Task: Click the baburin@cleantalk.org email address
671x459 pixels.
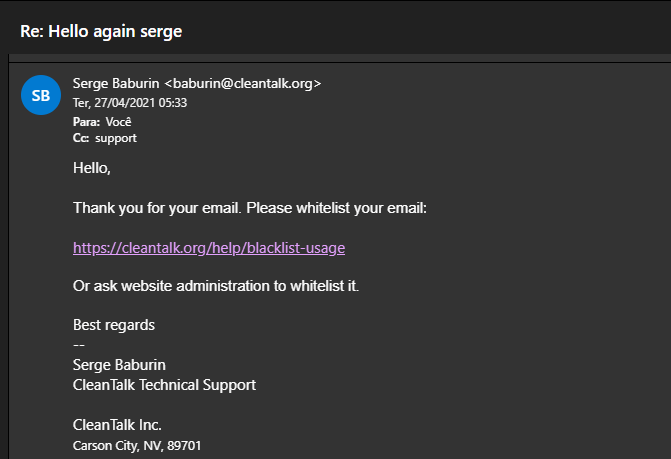Action: [243, 83]
